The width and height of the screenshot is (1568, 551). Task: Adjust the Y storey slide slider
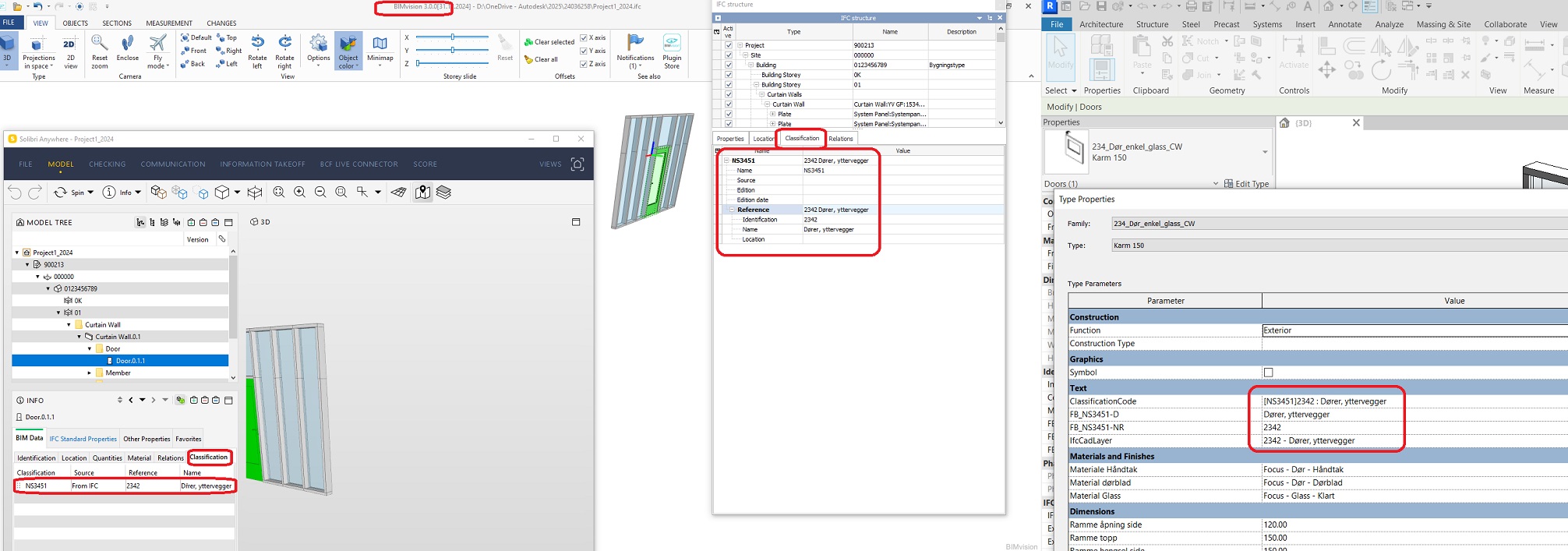coord(452,50)
